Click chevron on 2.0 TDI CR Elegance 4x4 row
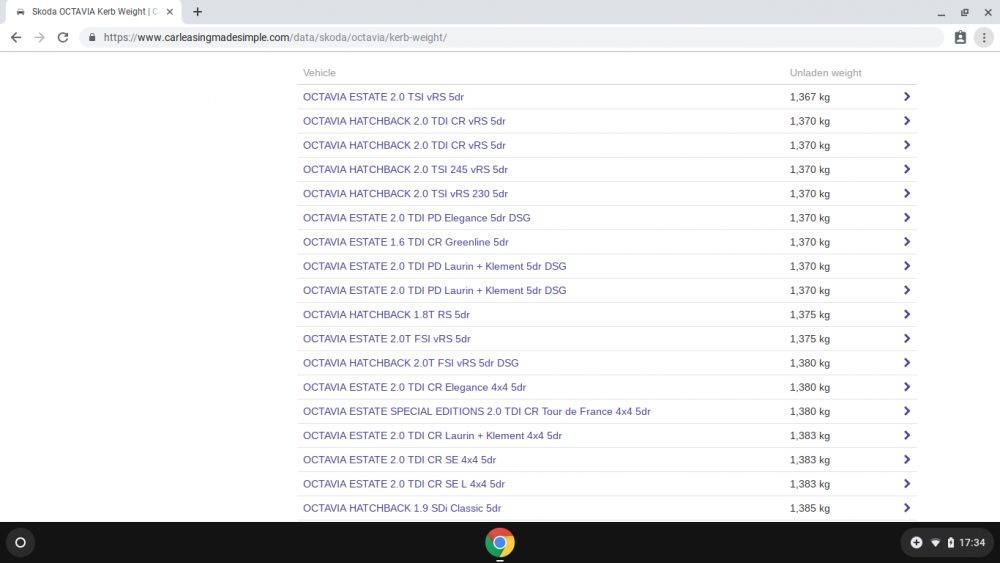This screenshot has height=563, width=1000. click(x=906, y=388)
